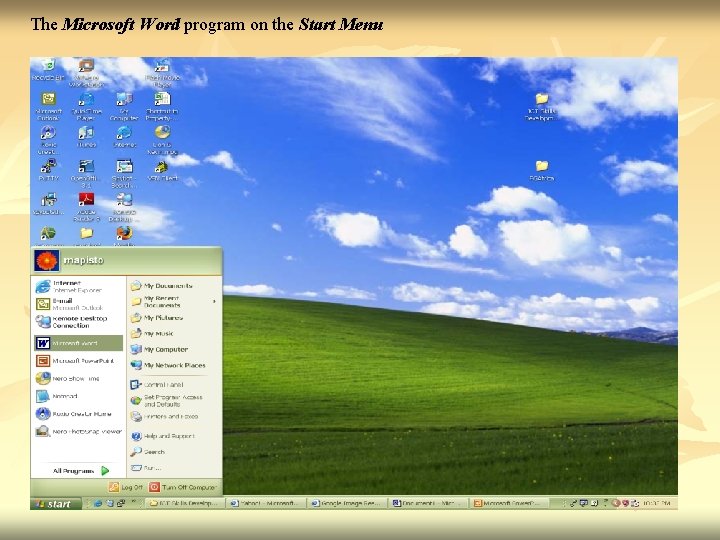Open Internet Explorer desktop shortcut

(124, 136)
